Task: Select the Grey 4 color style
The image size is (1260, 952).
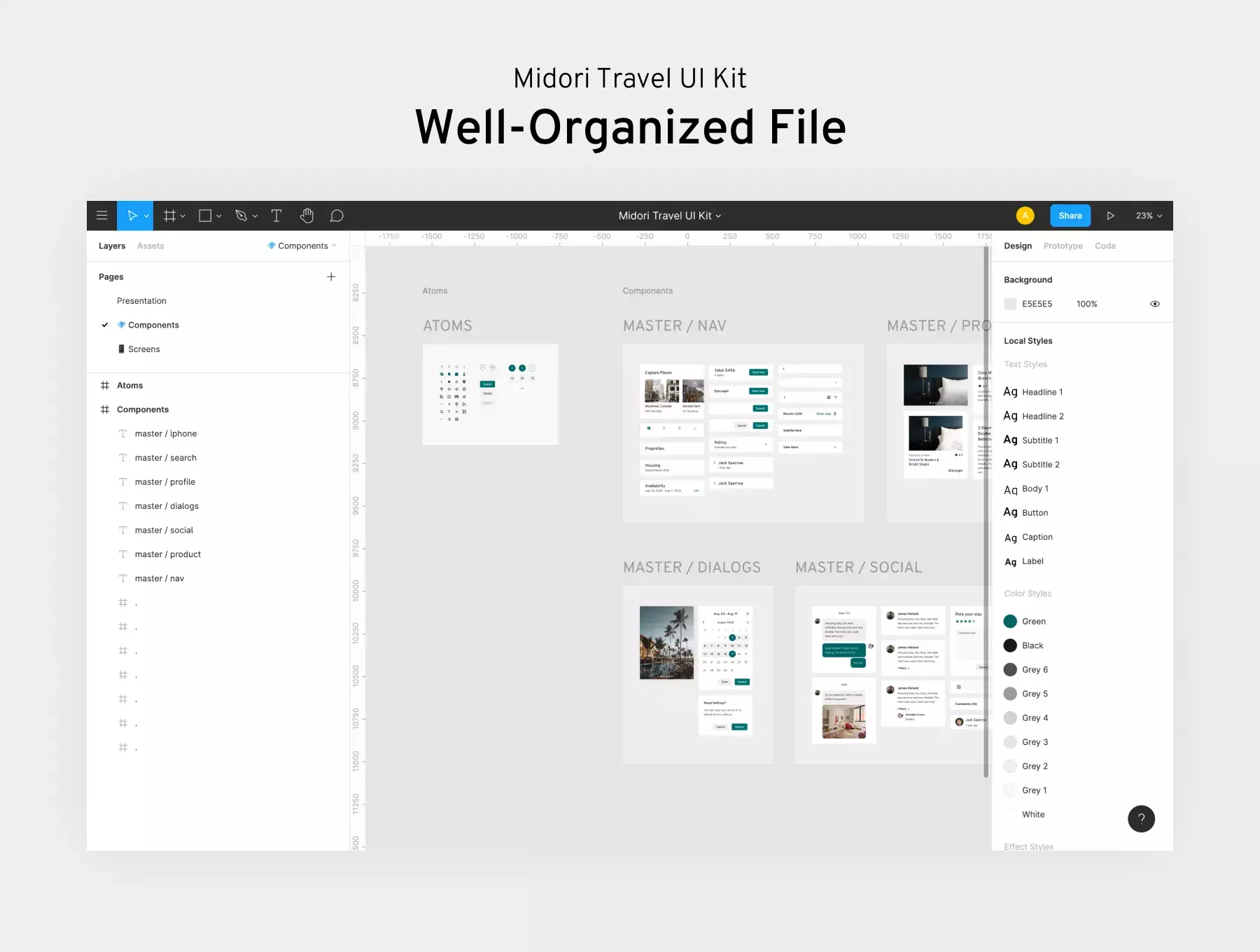Action: (1025, 718)
